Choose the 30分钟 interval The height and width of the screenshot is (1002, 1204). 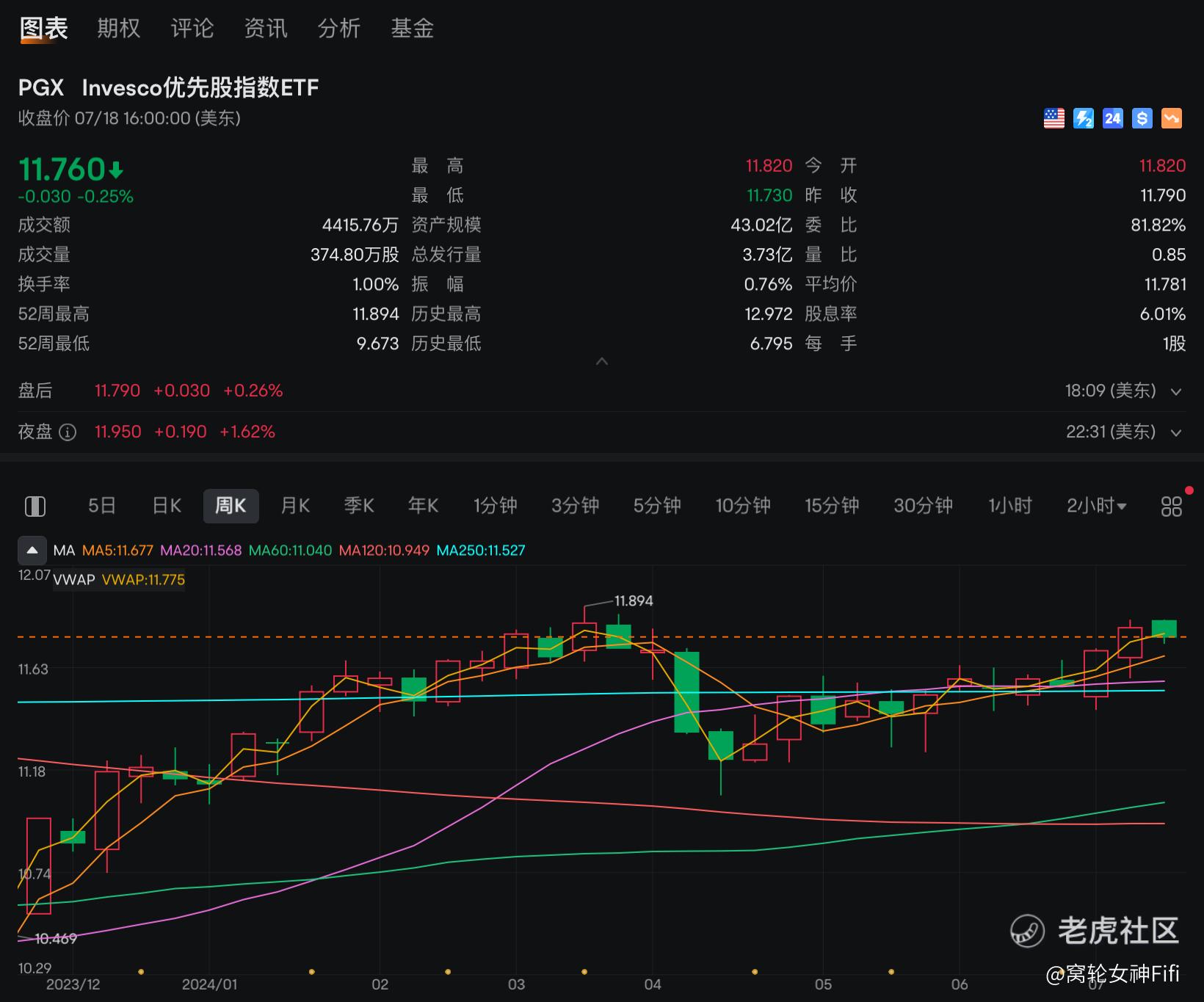click(923, 506)
